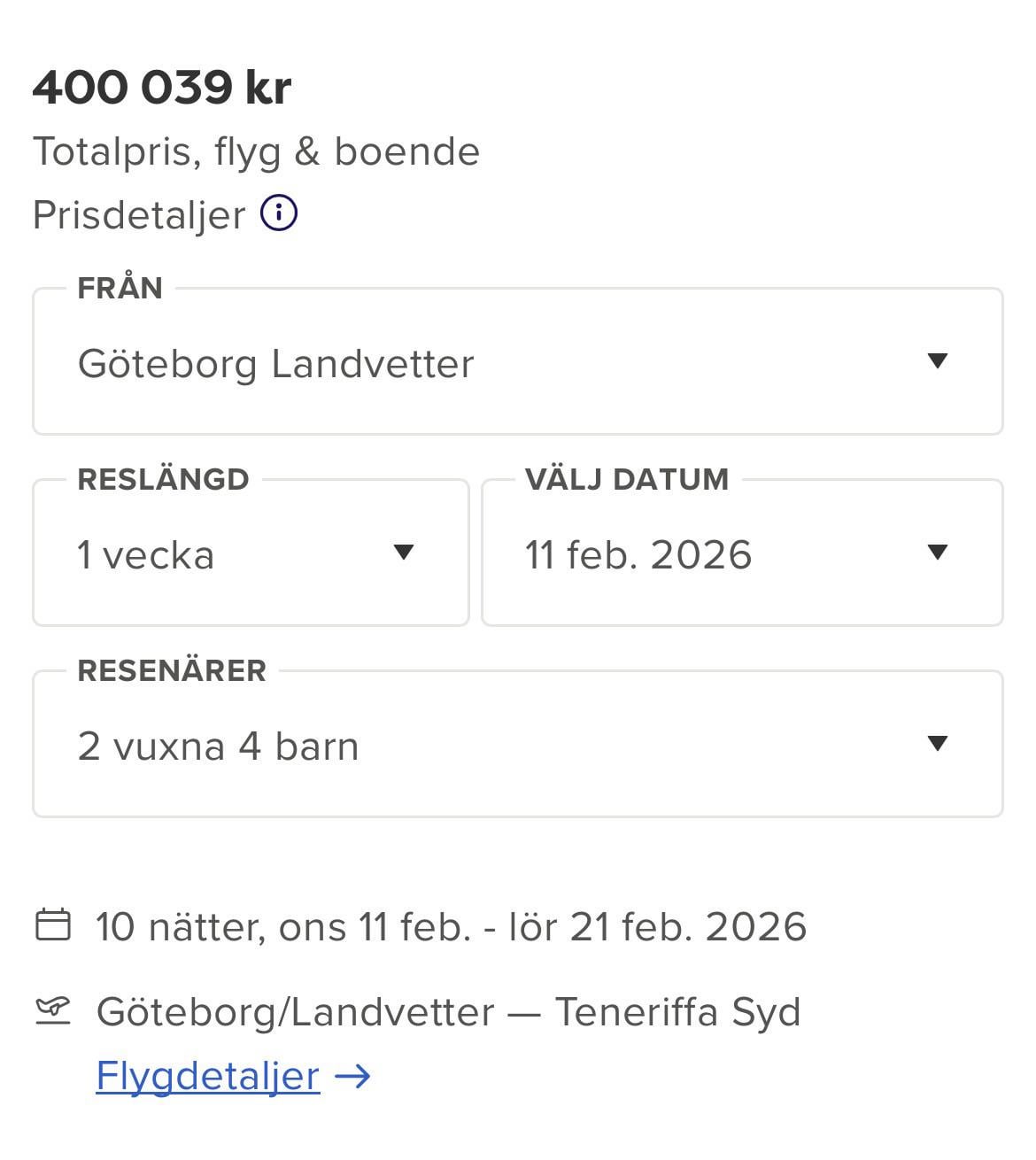The image size is (1036, 1160).
Task: Click the Reslängd field's down-arrow icon
Action: pyautogui.click(x=404, y=553)
